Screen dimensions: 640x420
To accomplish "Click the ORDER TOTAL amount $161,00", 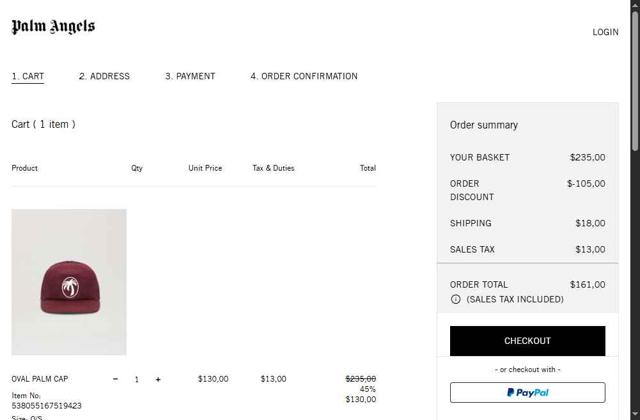I will [587, 285].
